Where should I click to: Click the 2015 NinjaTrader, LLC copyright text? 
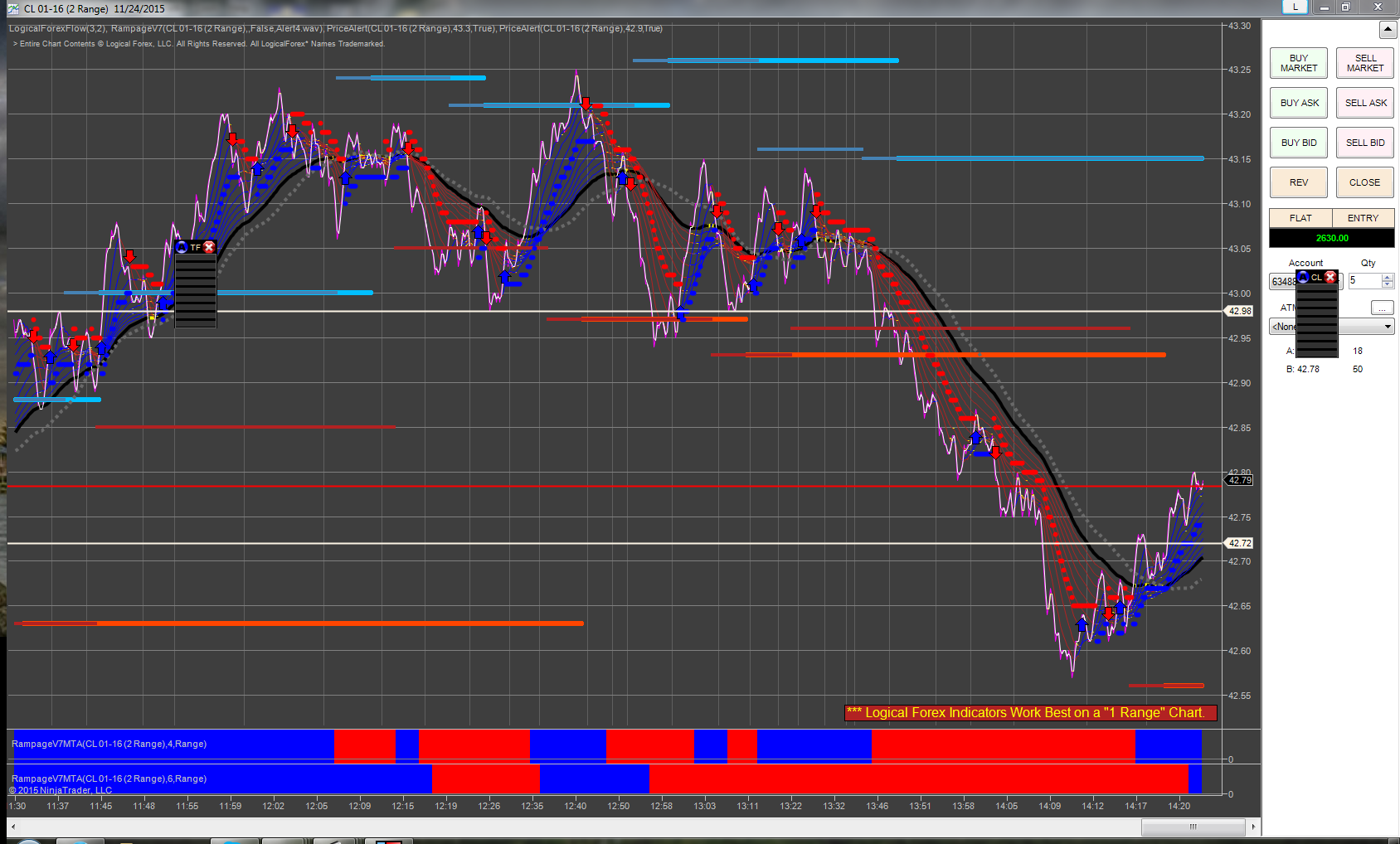point(60,790)
